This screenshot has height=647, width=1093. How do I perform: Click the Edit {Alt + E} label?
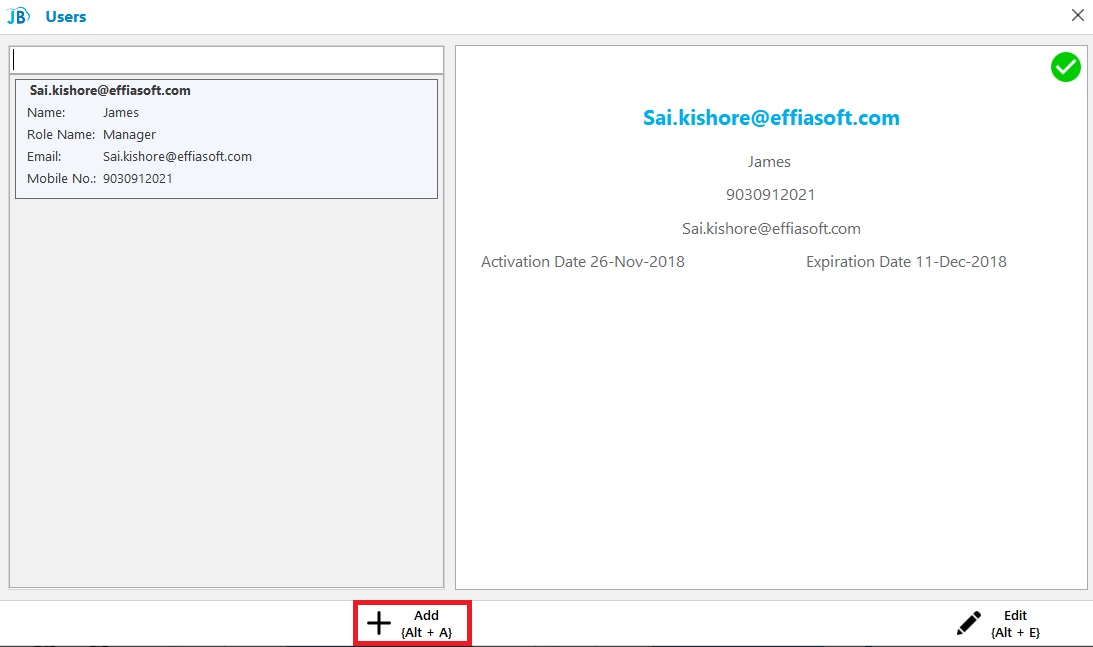(x=1015, y=624)
